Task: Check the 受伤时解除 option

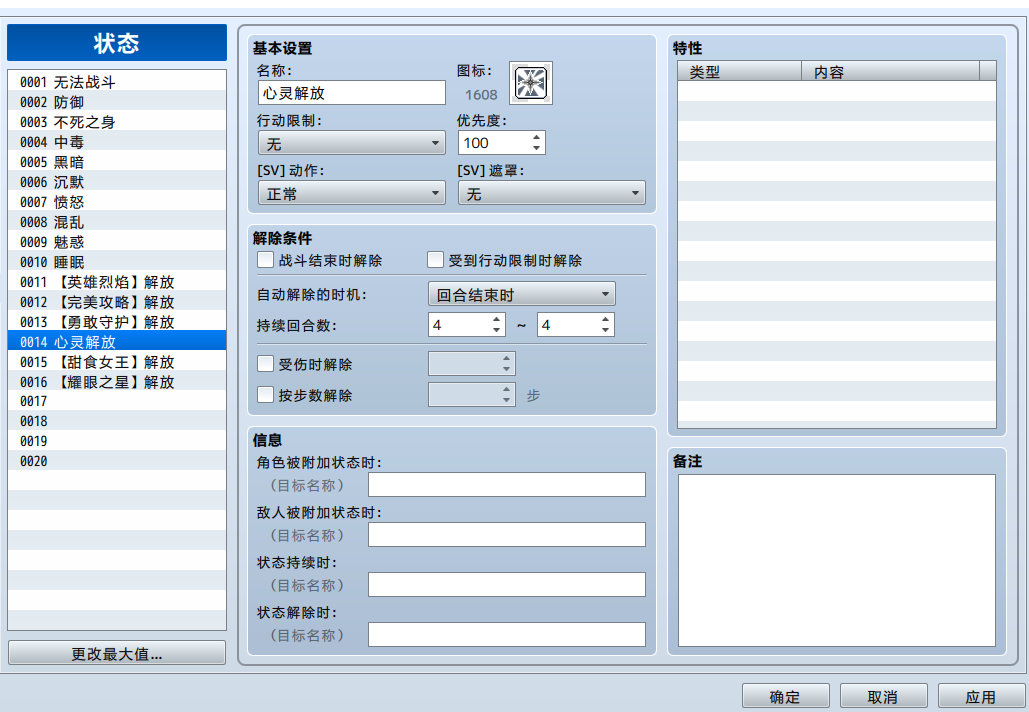Action: pos(266,364)
